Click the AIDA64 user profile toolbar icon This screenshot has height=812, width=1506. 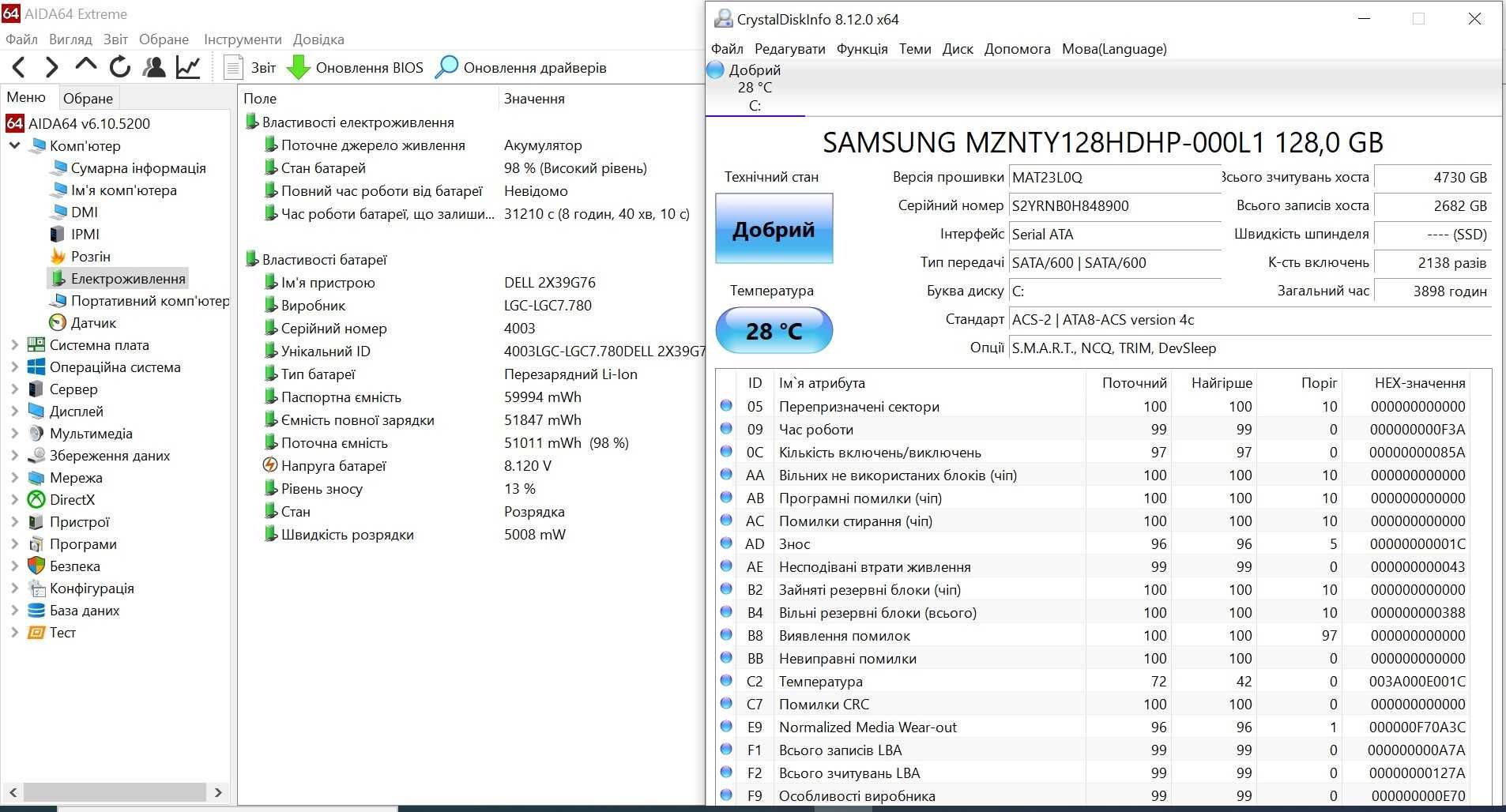(x=154, y=67)
